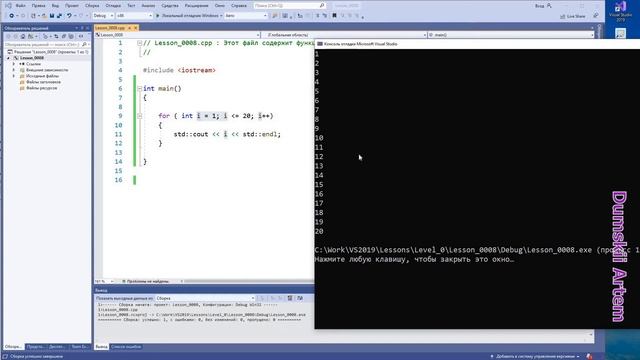Open the Авто debug mode dropdown

pos(246,16)
